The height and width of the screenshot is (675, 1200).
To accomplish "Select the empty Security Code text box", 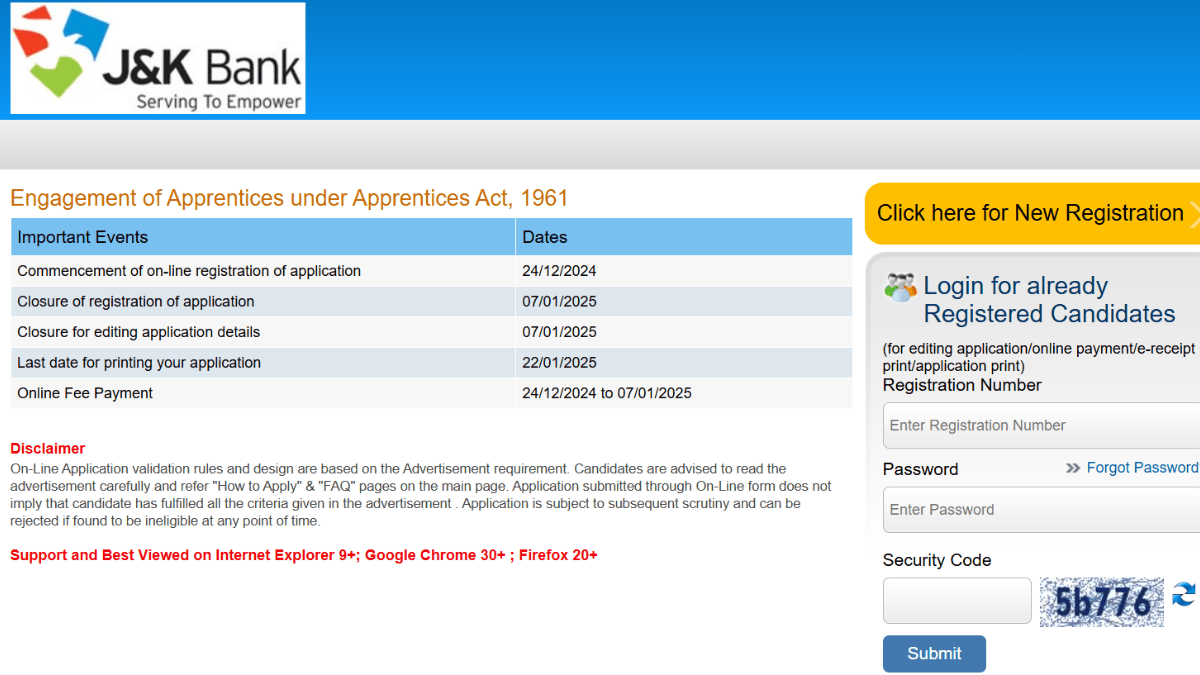I will 956,600.
